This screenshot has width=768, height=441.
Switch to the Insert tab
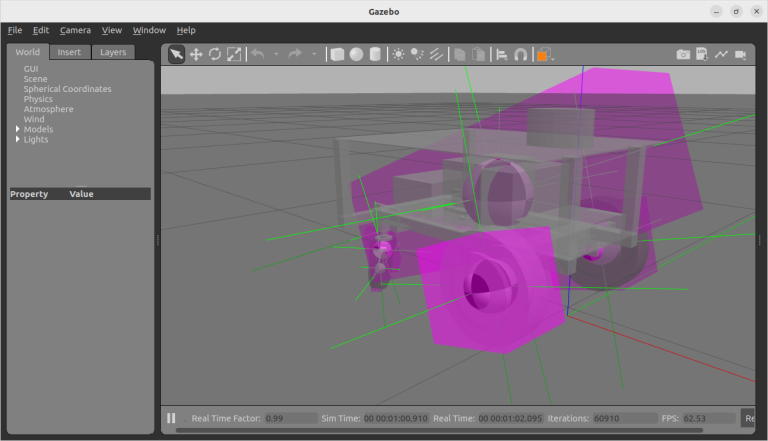tap(69, 52)
